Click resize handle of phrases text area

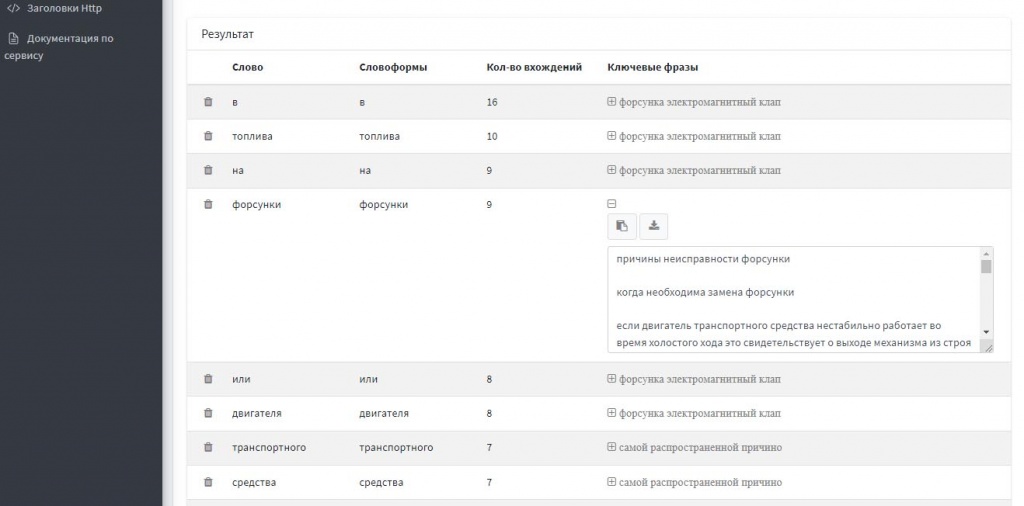[x=987, y=346]
